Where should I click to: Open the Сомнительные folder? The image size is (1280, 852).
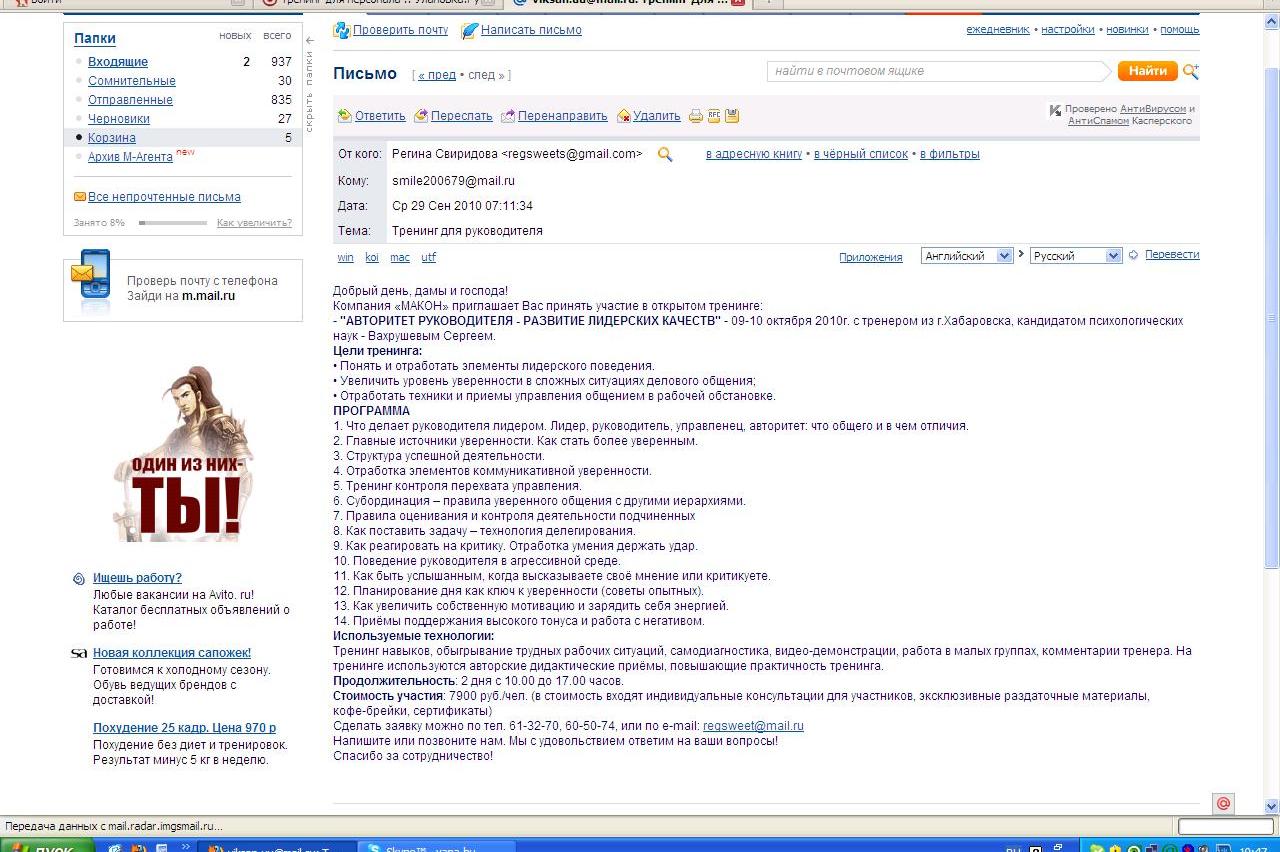tap(132, 81)
